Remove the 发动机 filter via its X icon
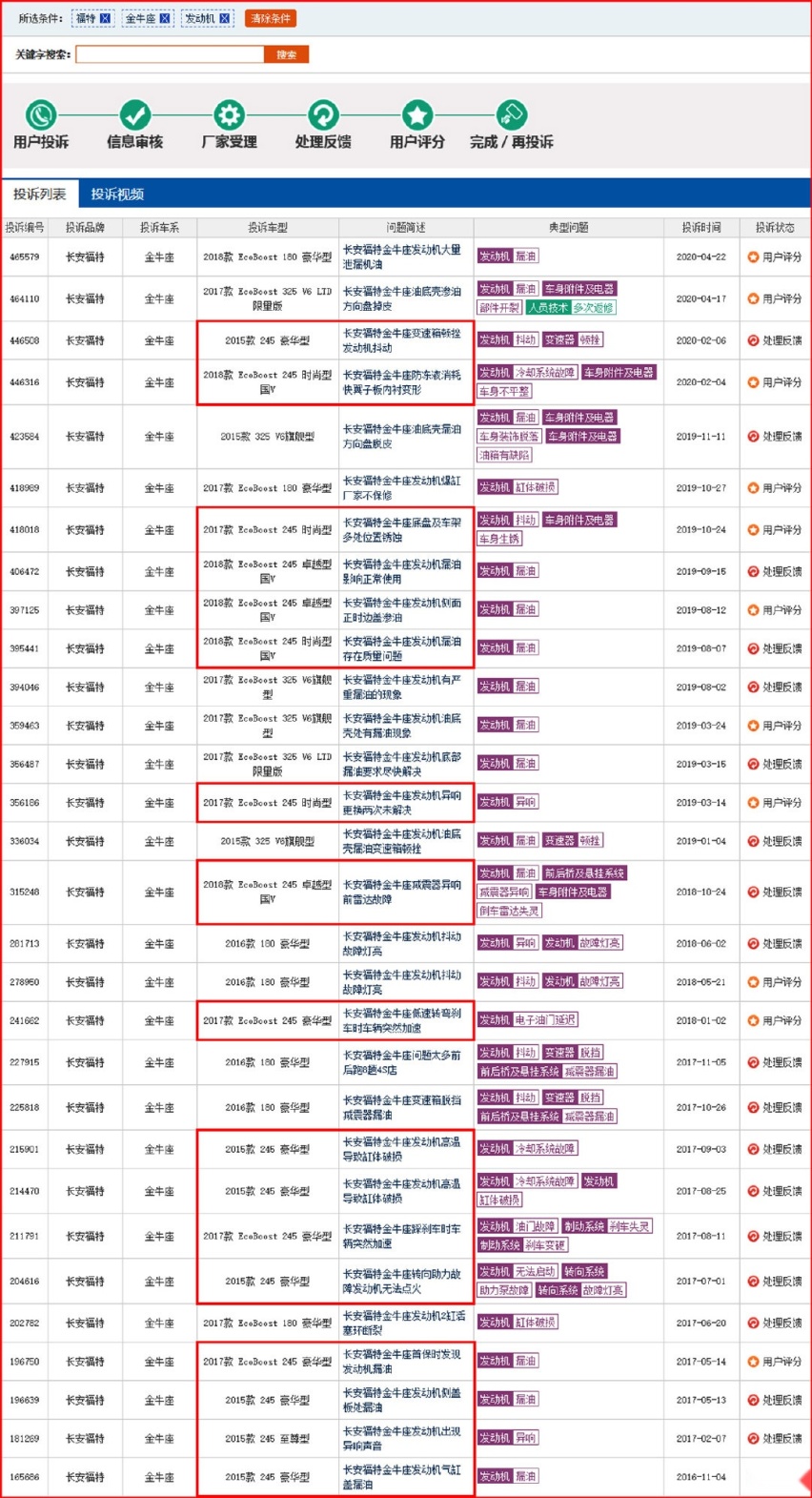The image size is (812, 1498). [x=225, y=18]
